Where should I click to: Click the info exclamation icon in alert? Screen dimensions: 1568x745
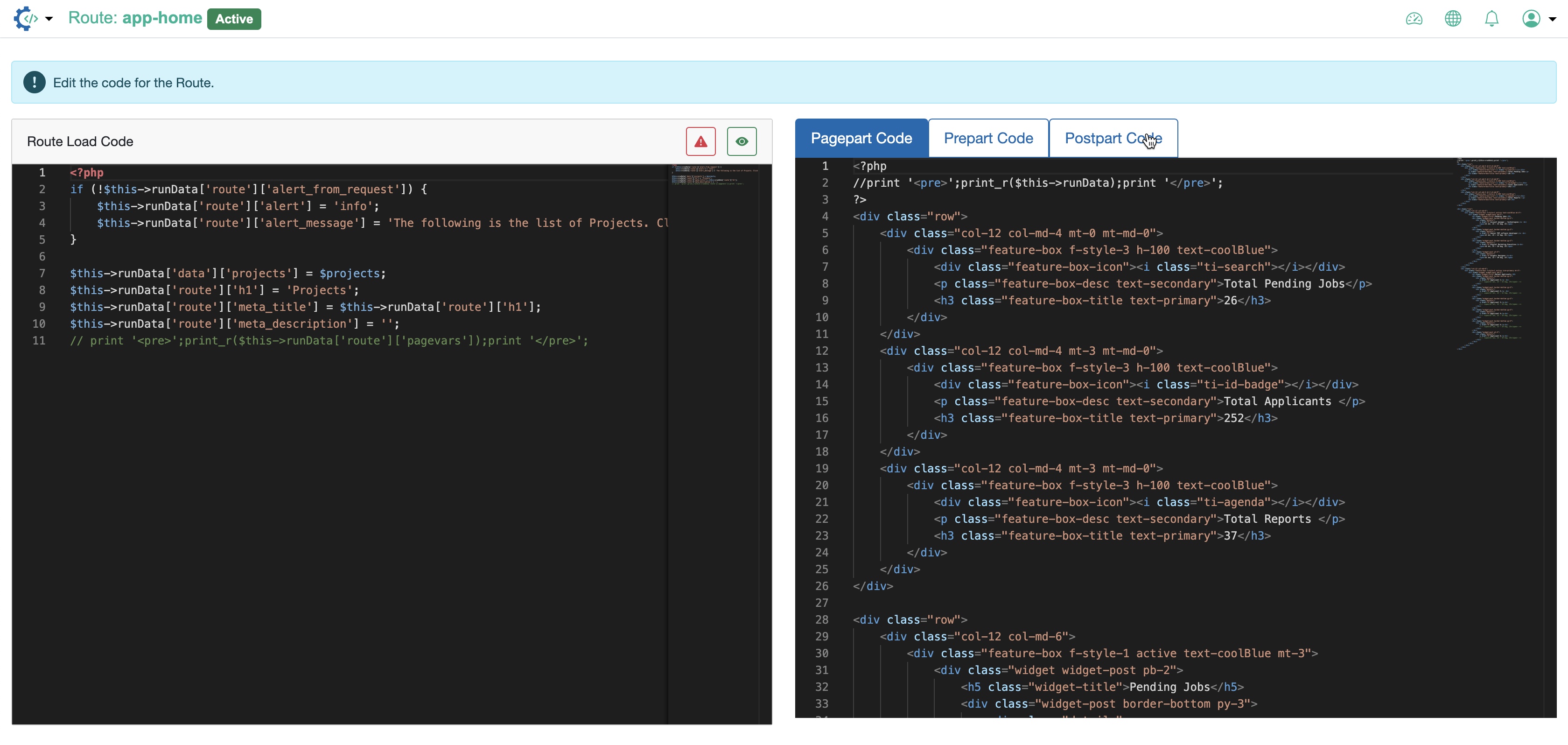[x=34, y=82]
